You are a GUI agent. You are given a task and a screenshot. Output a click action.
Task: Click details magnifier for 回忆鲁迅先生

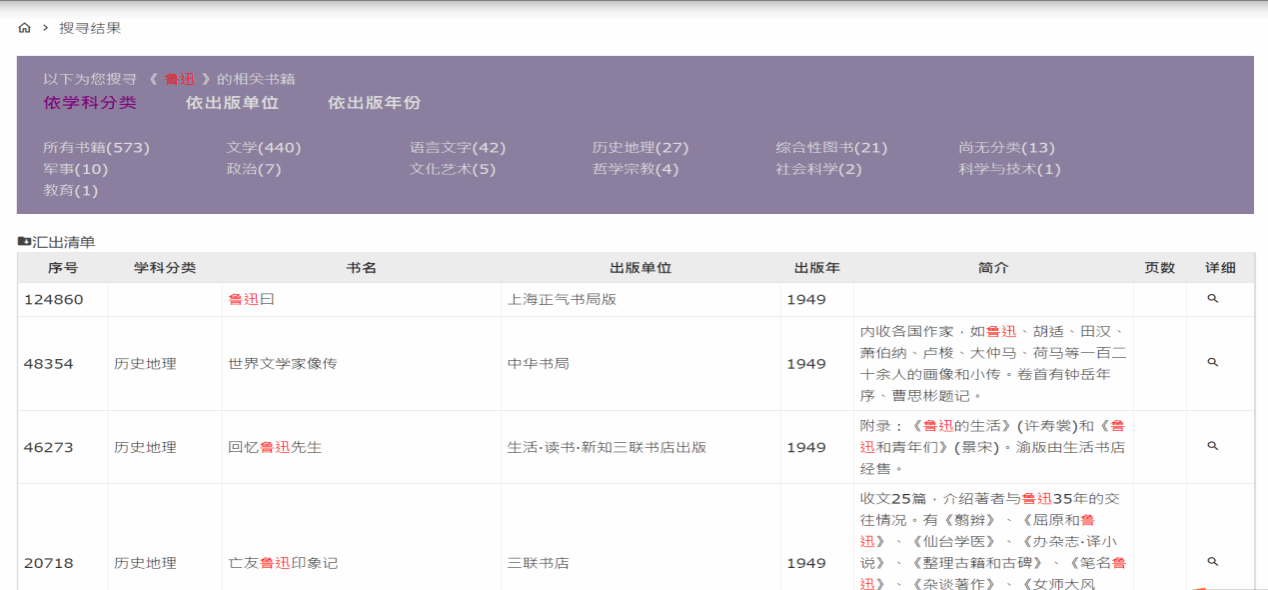tap(1213, 447)
